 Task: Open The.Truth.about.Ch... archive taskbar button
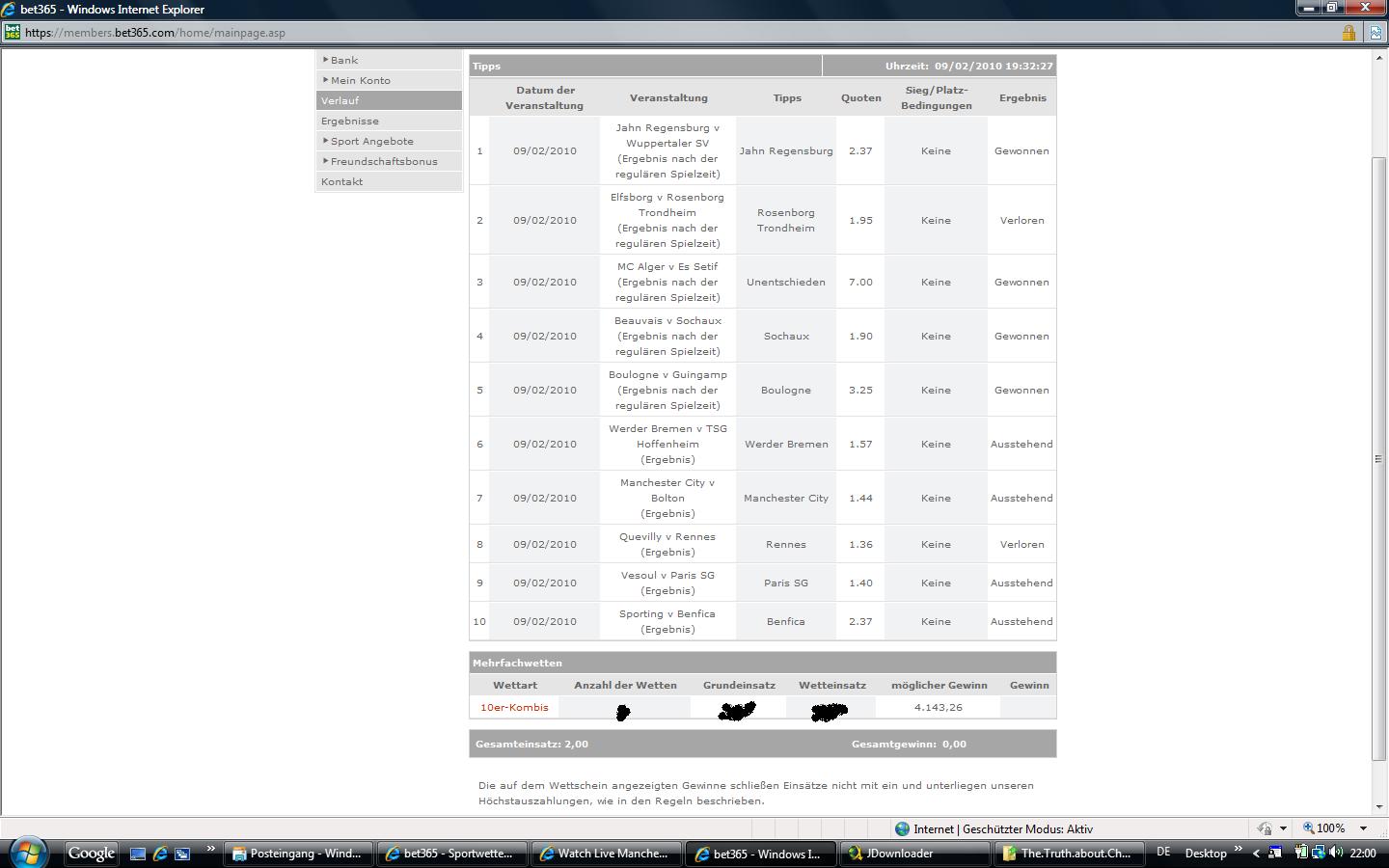tap(1069, 854)
